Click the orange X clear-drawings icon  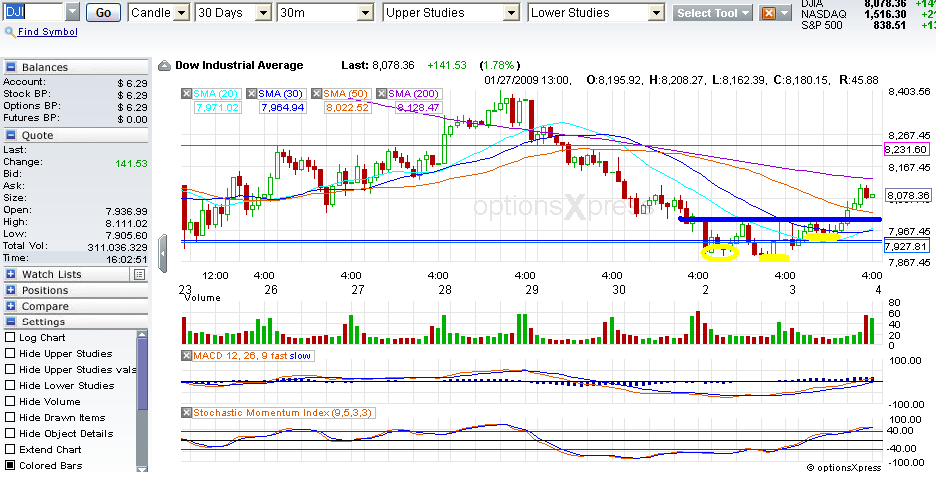click(x=769, y=13)
